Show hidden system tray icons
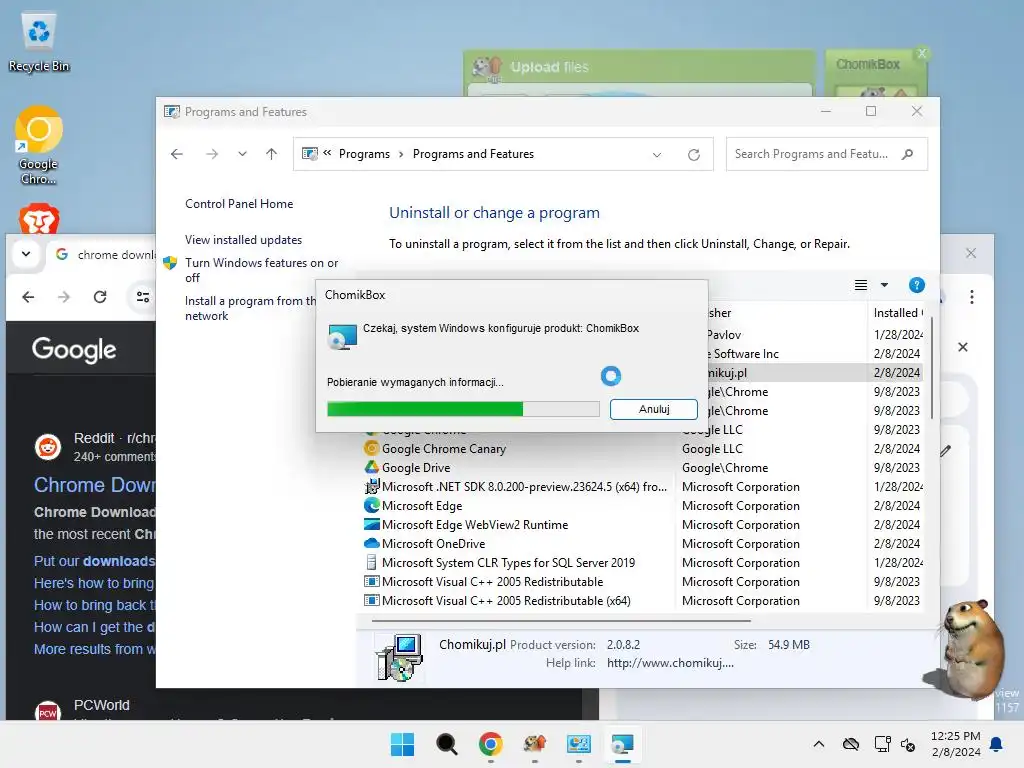The height and width of the screenshot is (768, 1024). 818,744
